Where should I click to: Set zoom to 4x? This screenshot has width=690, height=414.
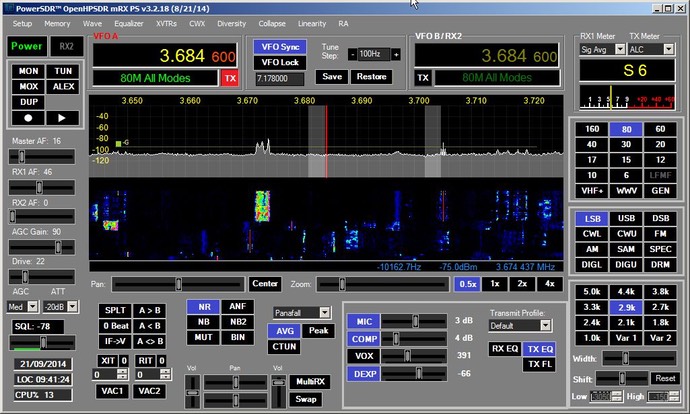tap(550, 284)
